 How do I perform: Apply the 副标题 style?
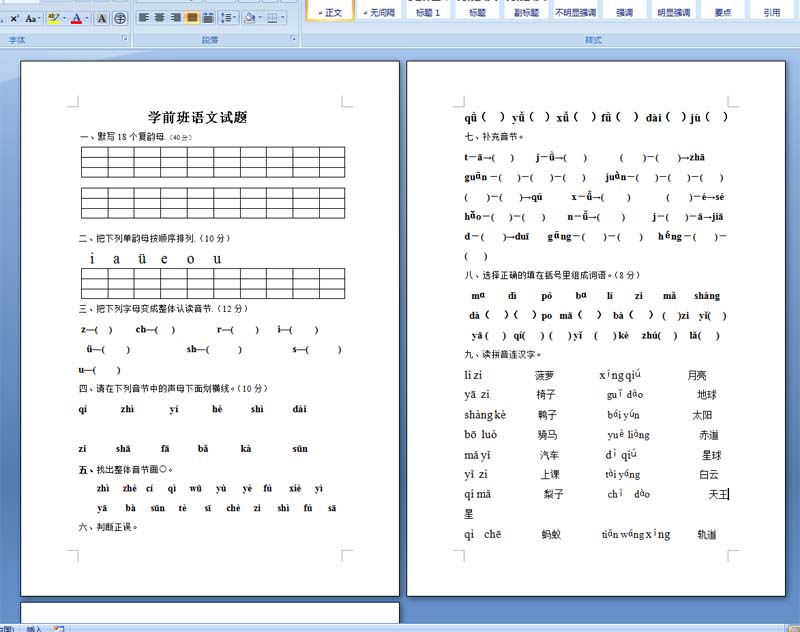(x=527, y=10)
